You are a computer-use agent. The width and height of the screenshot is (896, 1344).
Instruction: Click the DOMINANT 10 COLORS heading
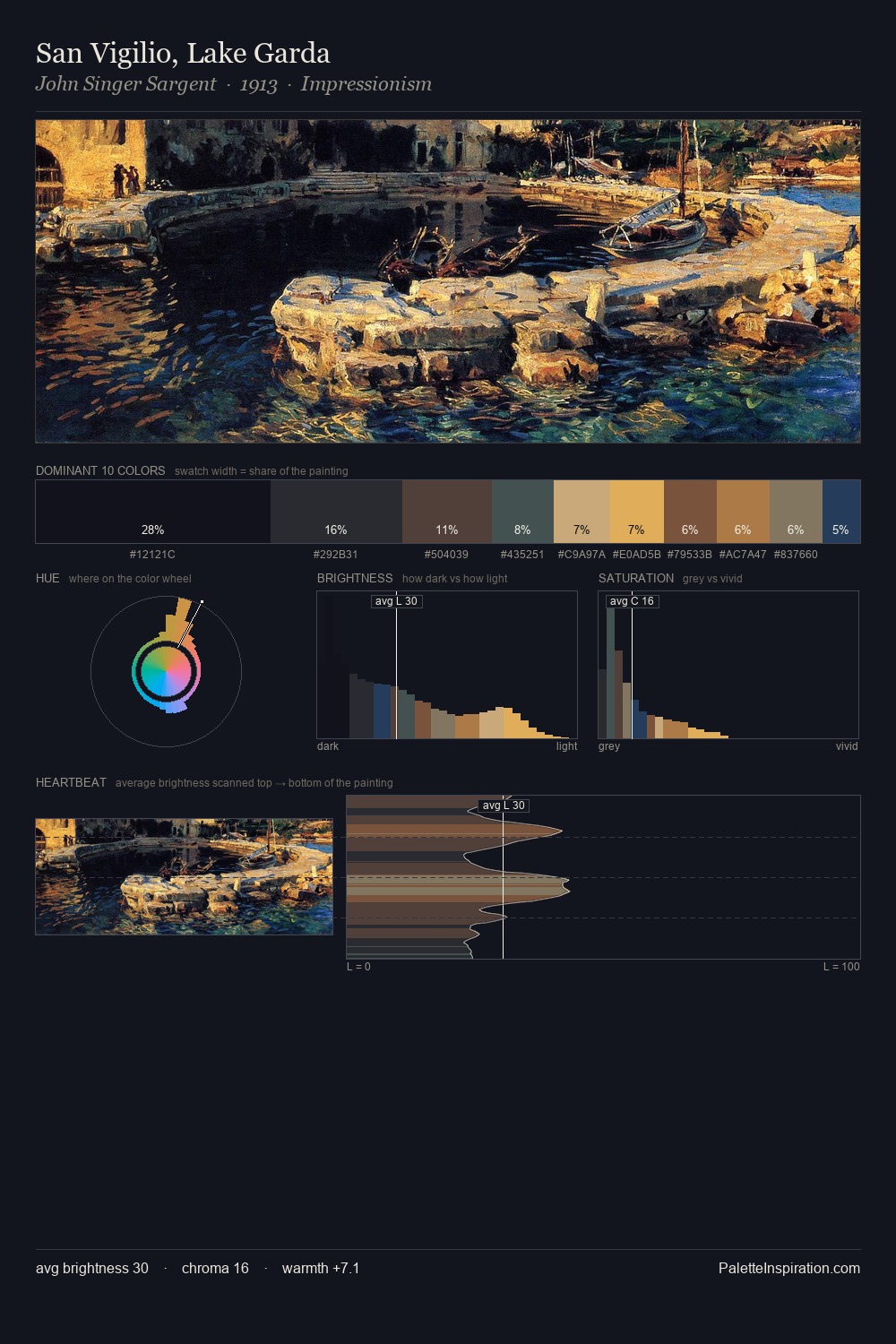click(x=100, y=470)
